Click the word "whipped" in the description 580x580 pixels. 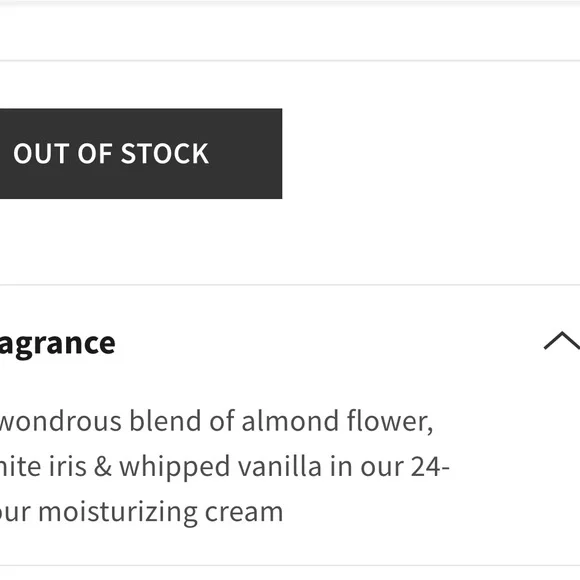point(174,468)
